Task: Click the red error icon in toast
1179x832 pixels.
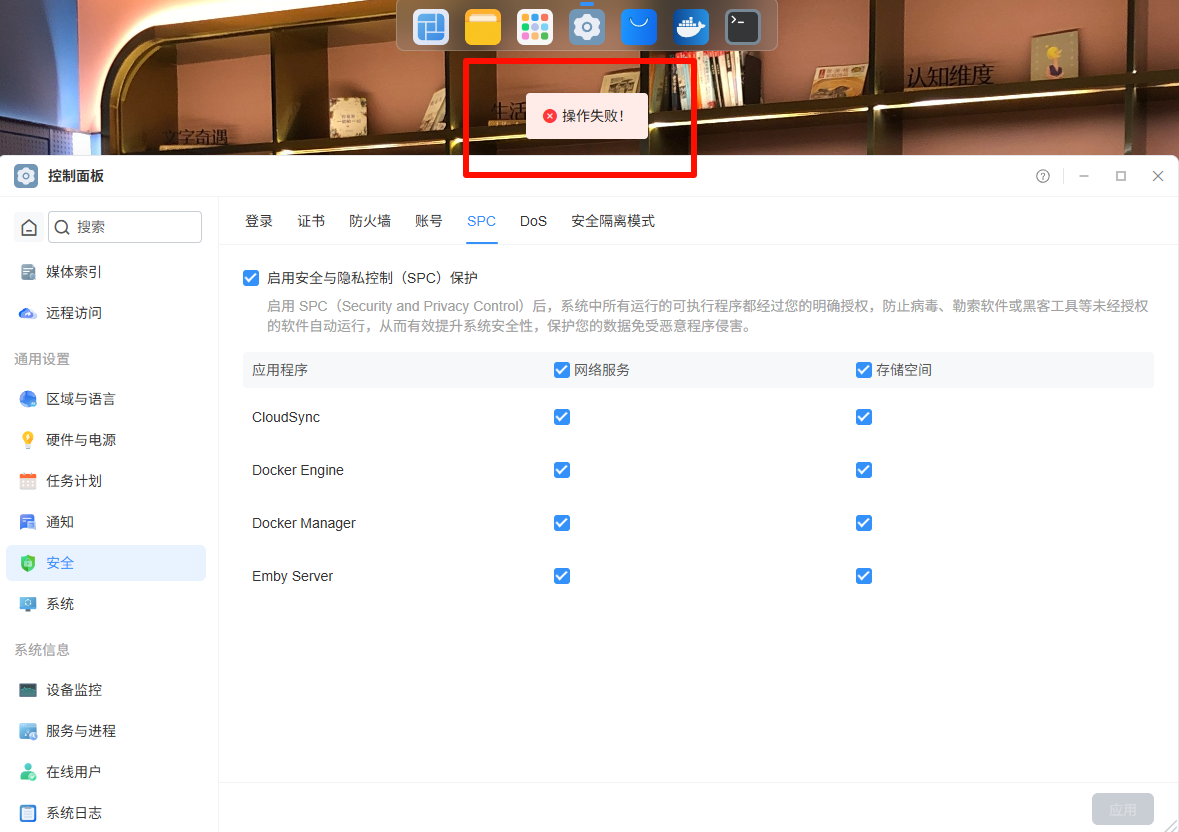Action: point(550,116)
